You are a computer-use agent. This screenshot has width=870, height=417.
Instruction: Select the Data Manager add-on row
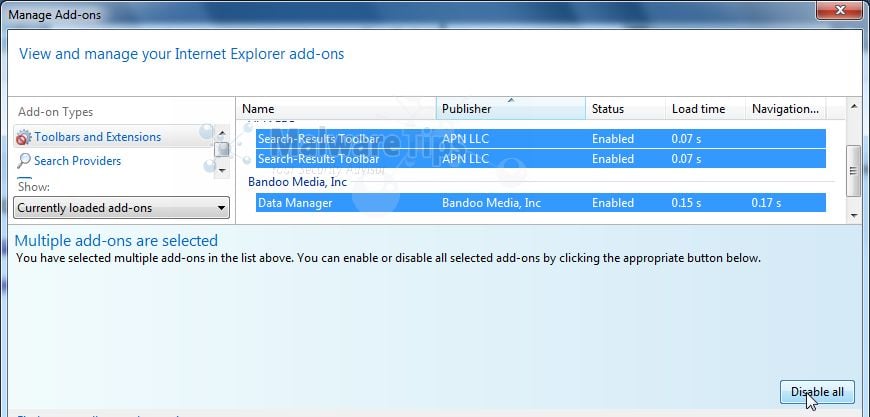(x=541, y=203)
